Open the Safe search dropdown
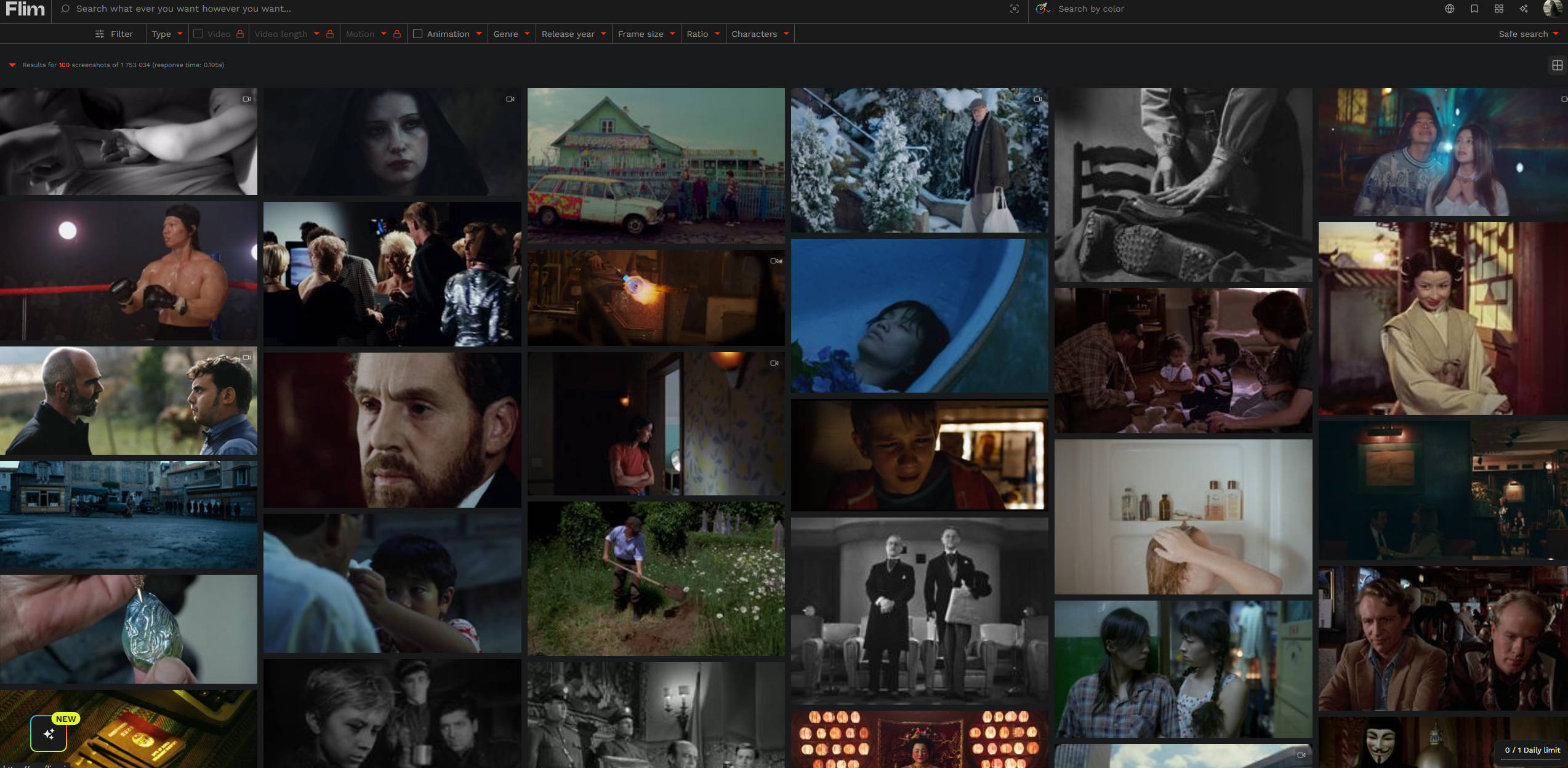Screen dimensions: 1568x768 click(1528, 34)
